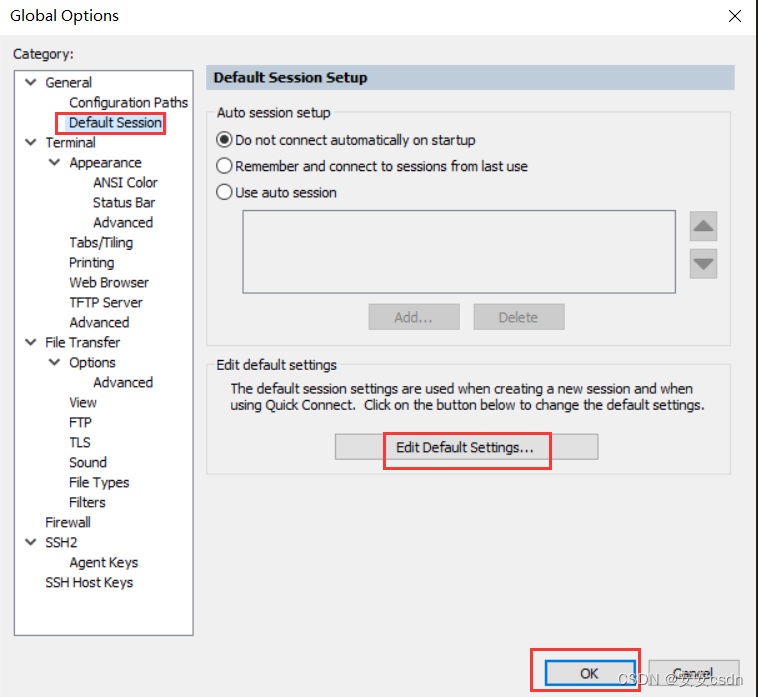The image size is (758, 697).
Task: Select Default Session in category tree
Action: point(115,123)
